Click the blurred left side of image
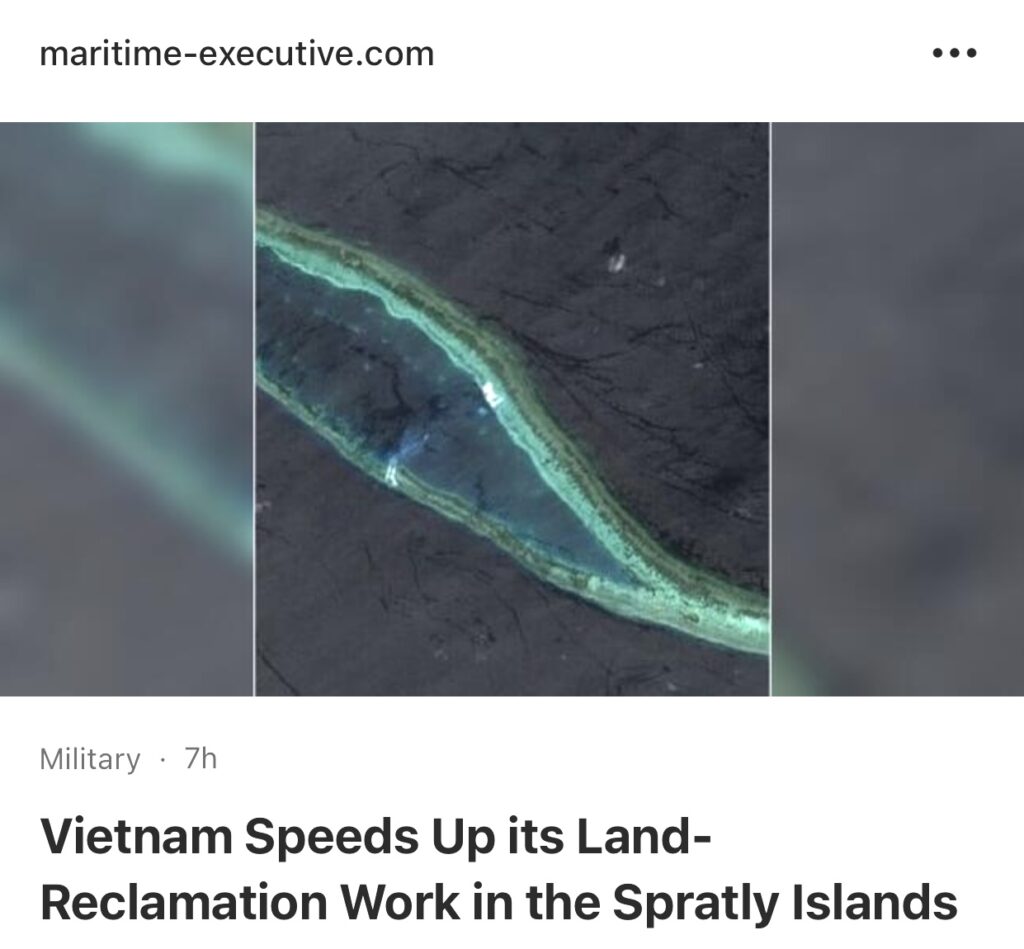Viewport: 1024px width, 949px height. click(127, 409)
